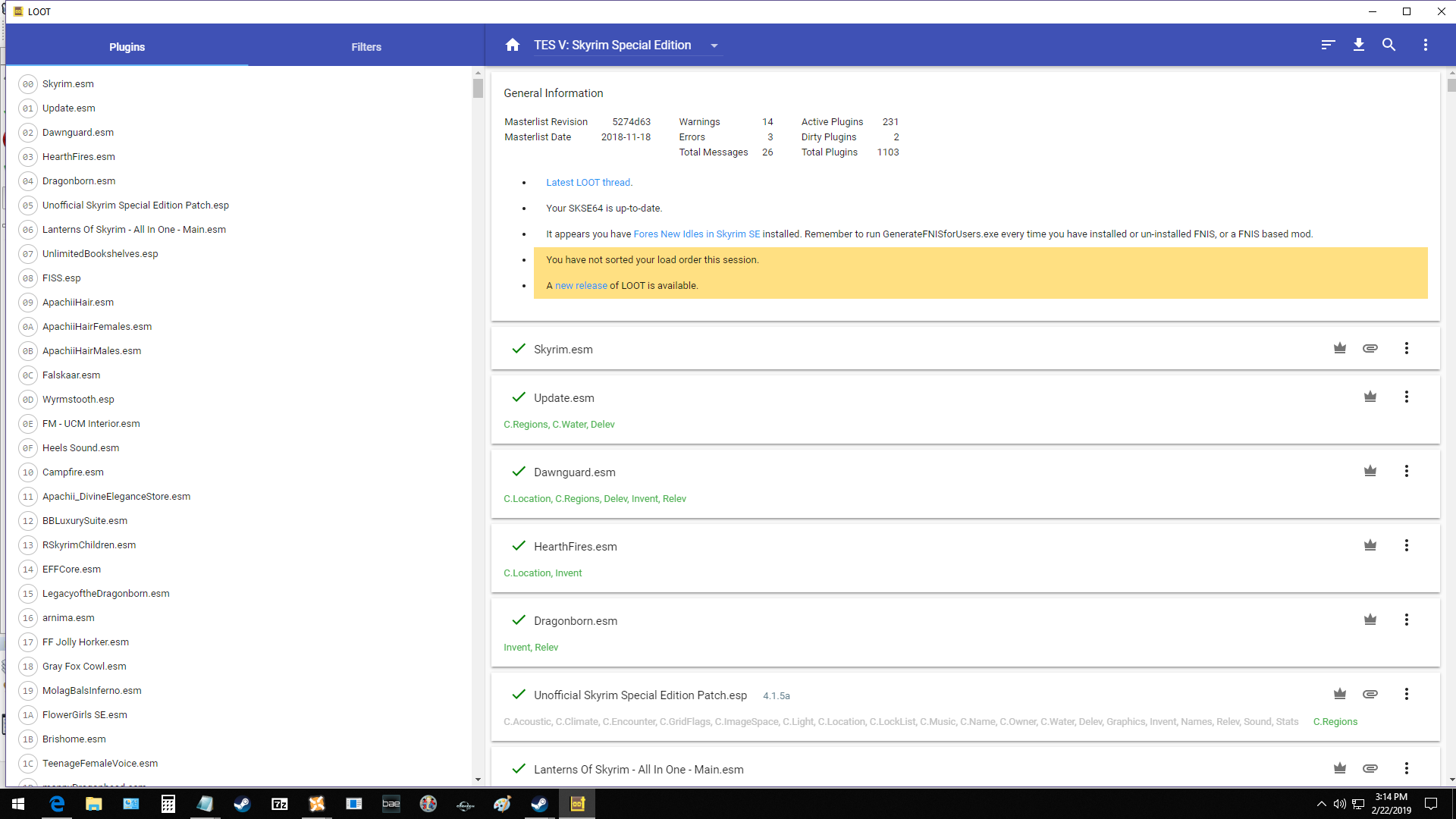The image size is (1456, 819).
Task: Click the crown icon on Skyrim.esm card
Action: (1340, 348)
